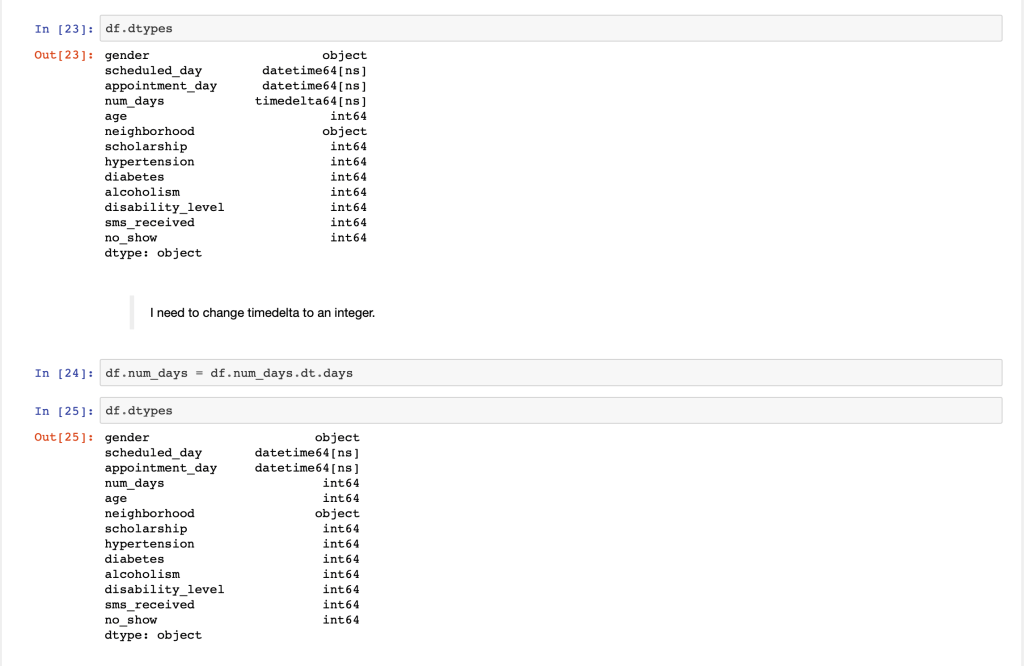1024x666 pixels.
Task: Click the "In [24]:" prompt label
Action: click(x=64, y=373)
